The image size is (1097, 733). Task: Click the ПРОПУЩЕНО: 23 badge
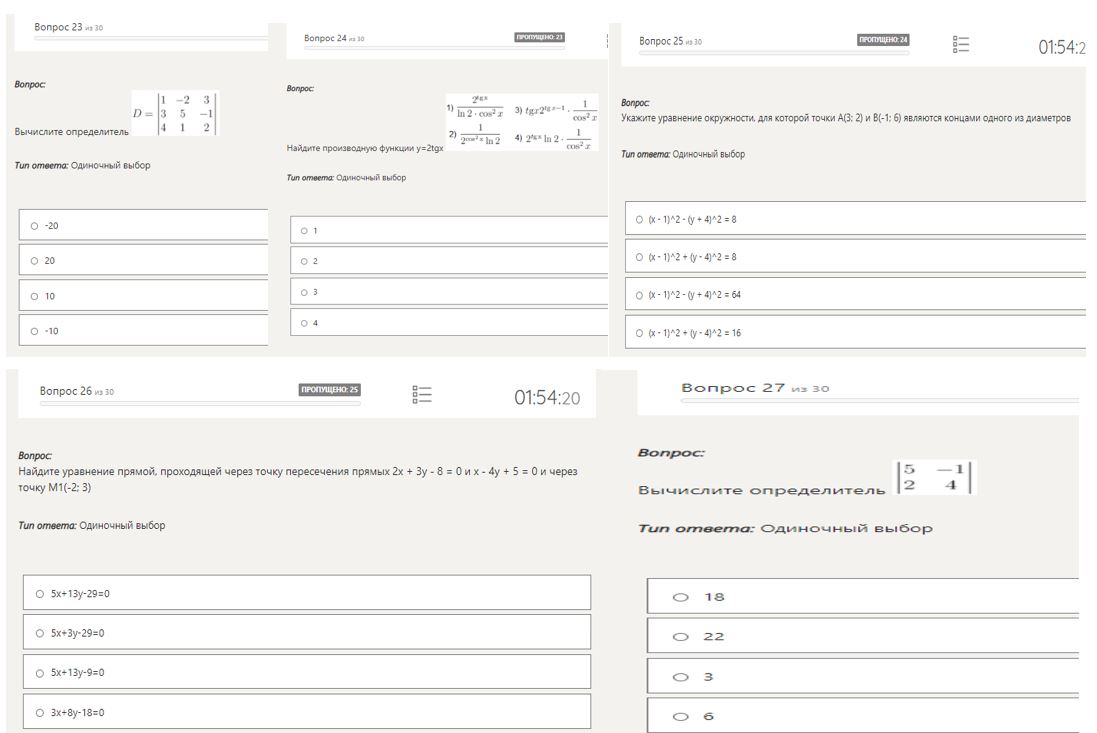coord(540,38)
